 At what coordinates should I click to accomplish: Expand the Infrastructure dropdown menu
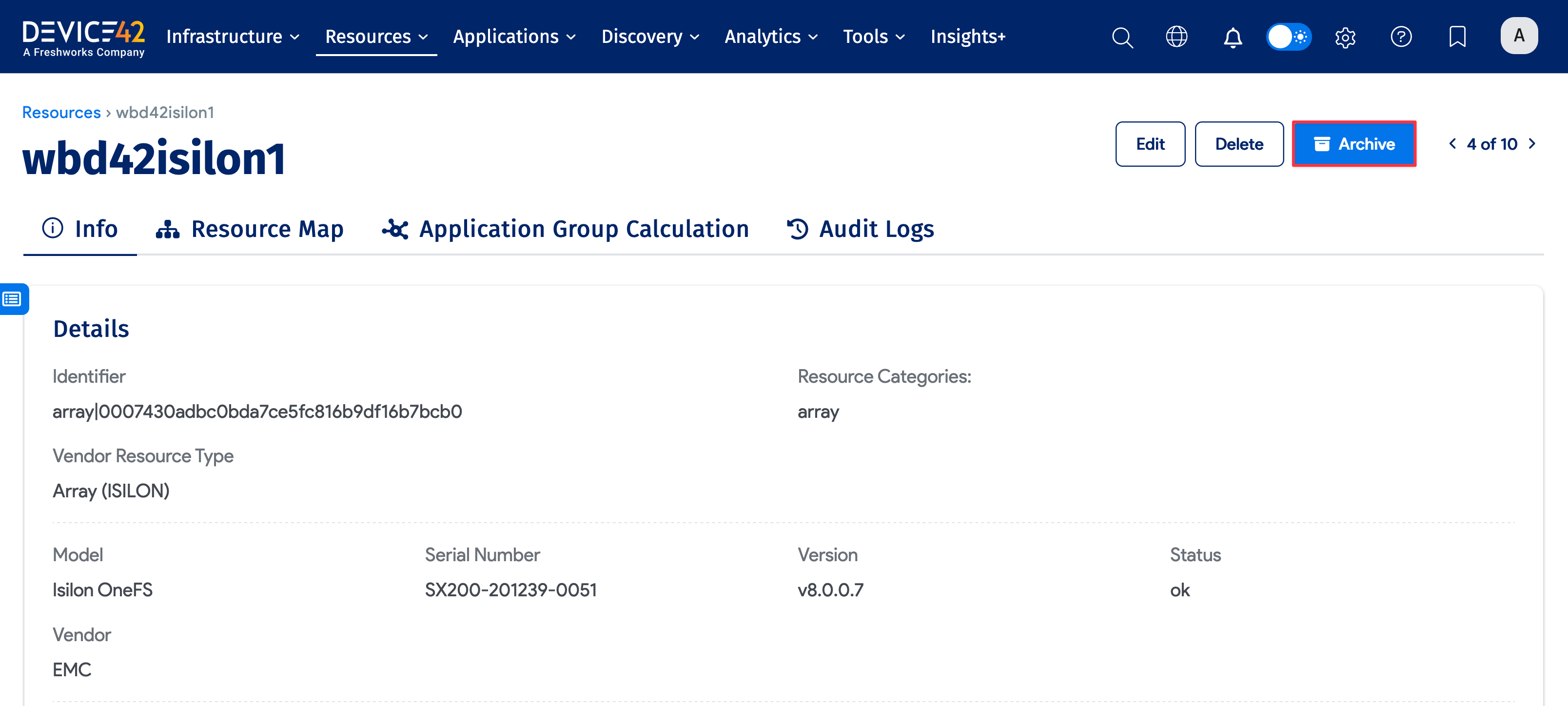pos(233,37)
